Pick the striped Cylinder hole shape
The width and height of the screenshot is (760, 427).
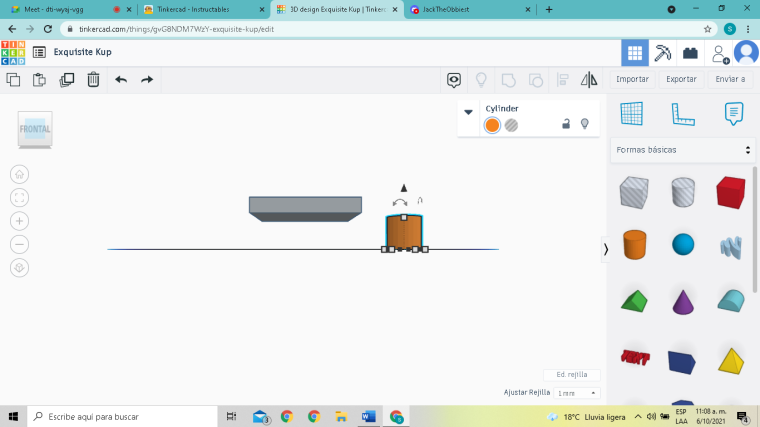click(x=683, y=192)
